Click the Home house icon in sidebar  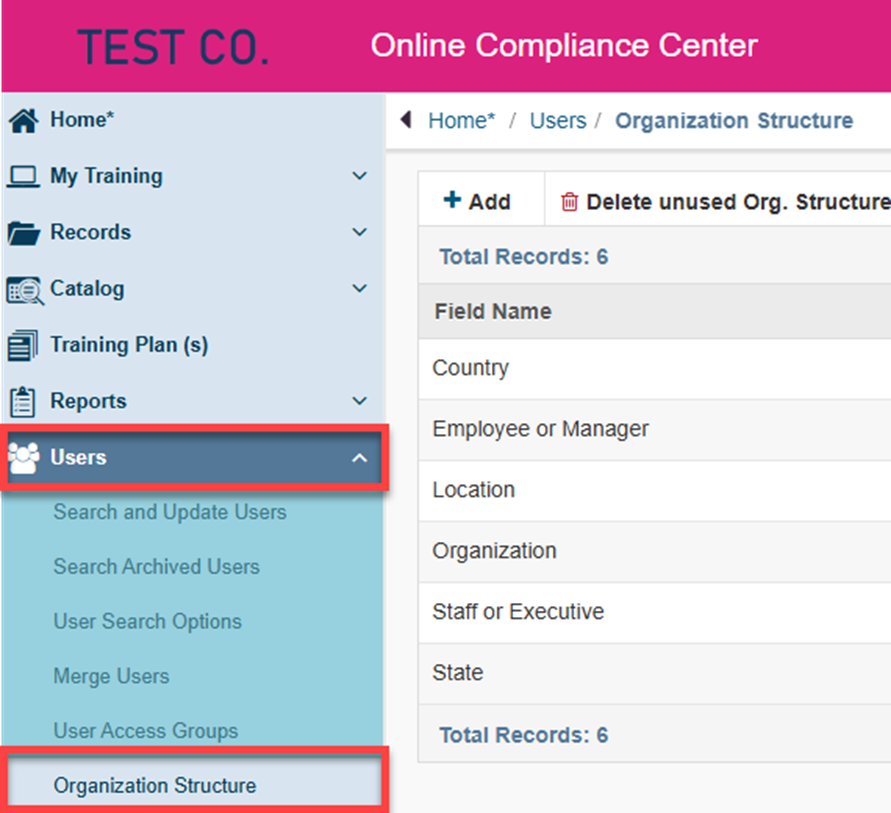[x=23, y=120]
